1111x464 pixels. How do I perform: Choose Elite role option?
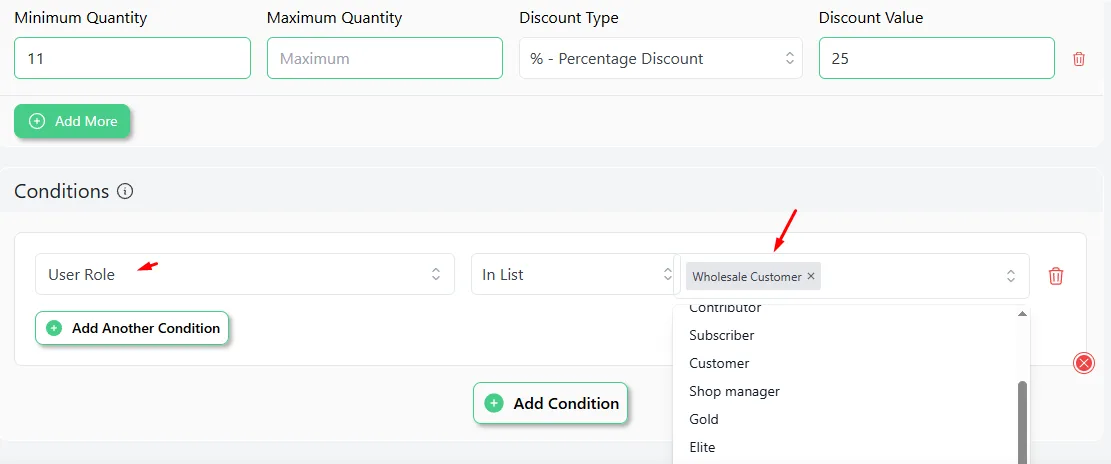pyautogui.click(x=703, y=448)
